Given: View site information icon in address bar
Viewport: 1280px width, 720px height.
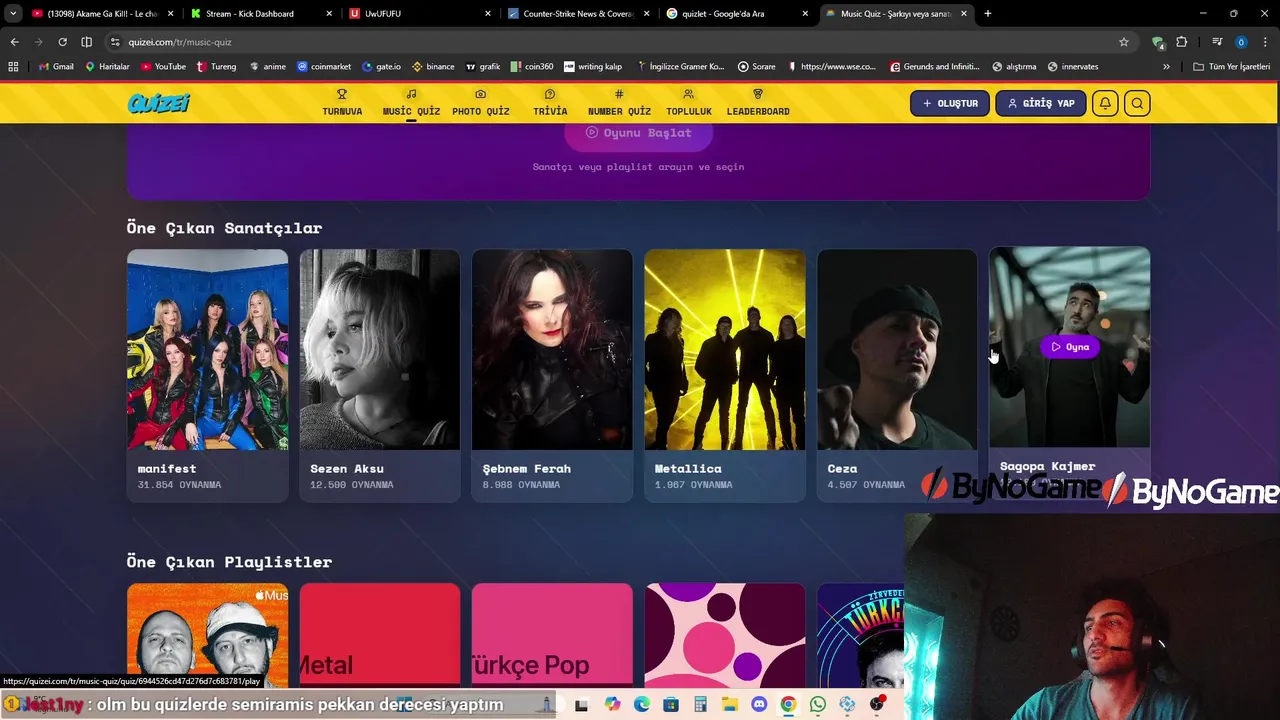Looking at the screenshot, I should pyautogui.click(x=115, y=42).
